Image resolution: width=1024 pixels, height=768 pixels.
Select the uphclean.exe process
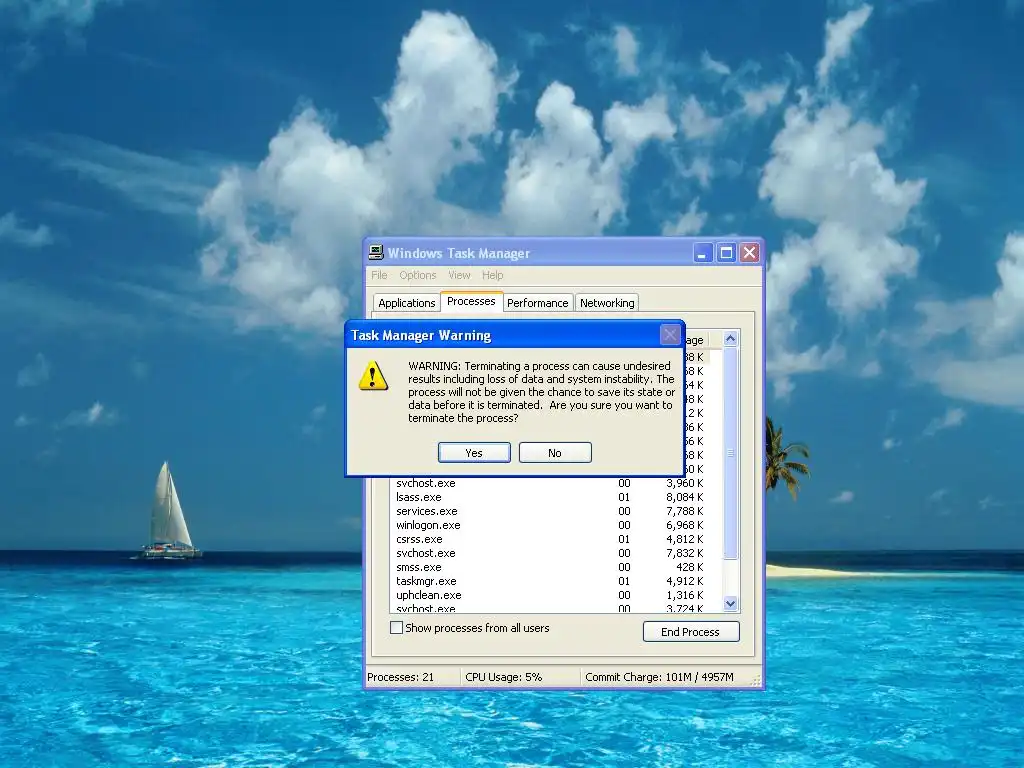550,596
